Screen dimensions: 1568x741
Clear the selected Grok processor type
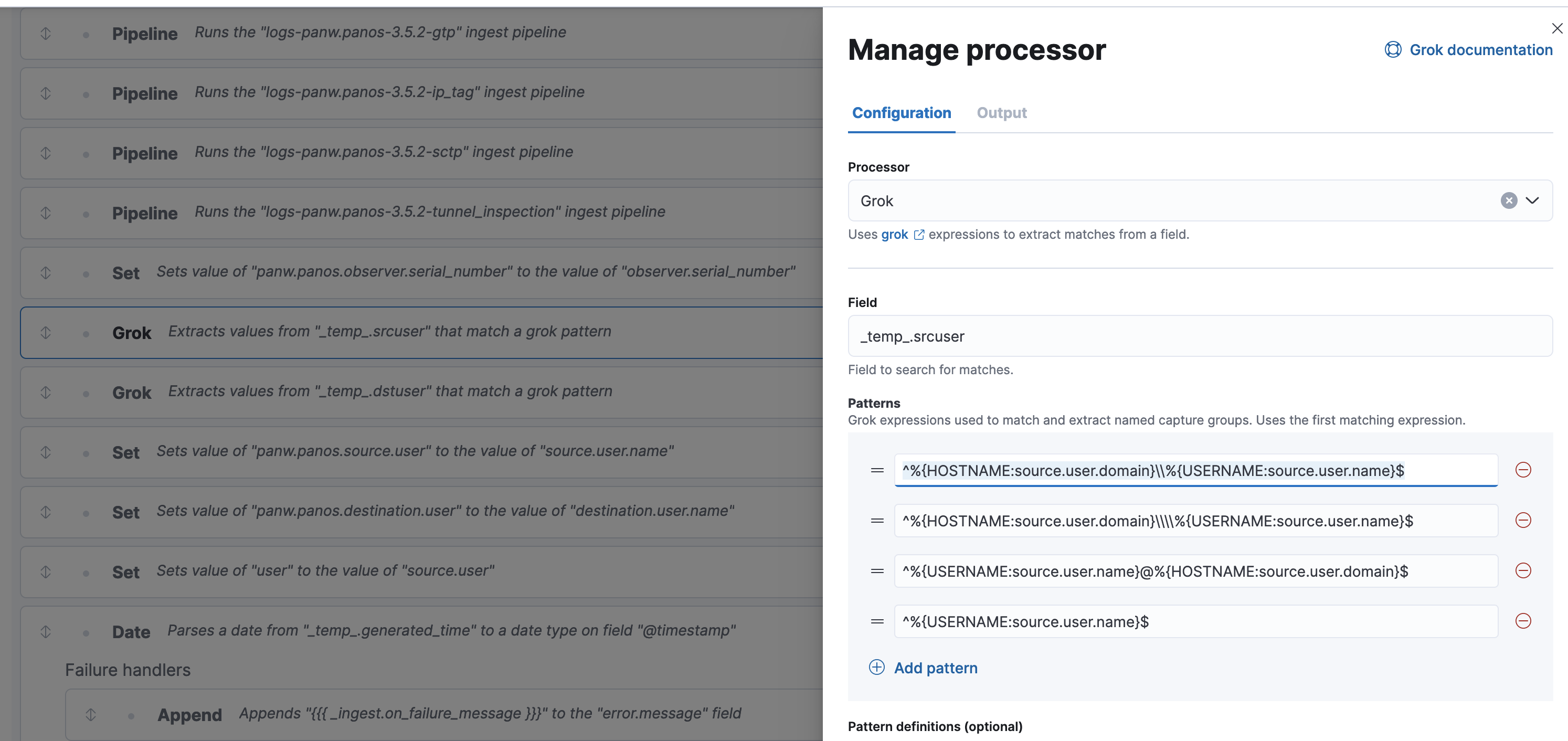pyautogui.click(x=1508, y=200)
